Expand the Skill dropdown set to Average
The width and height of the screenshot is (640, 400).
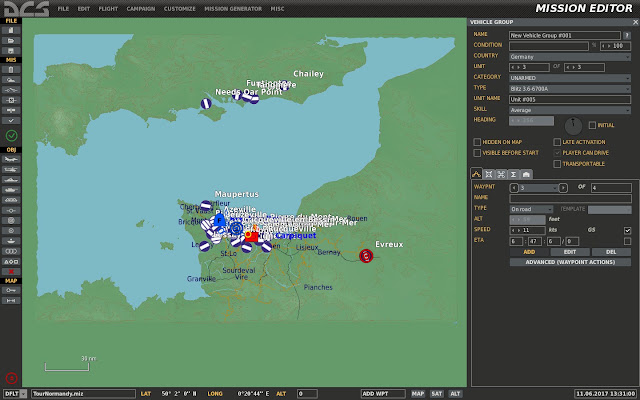coord(570,110)
